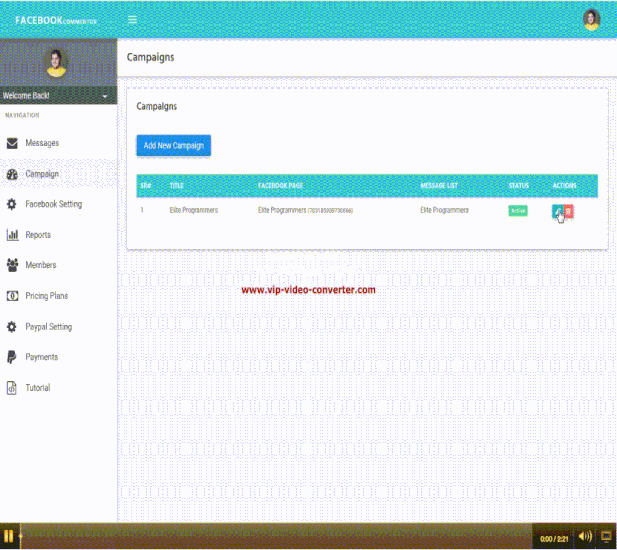Click the MESSAGE LIST column header
Screen dimensions: 617x550
439,186
